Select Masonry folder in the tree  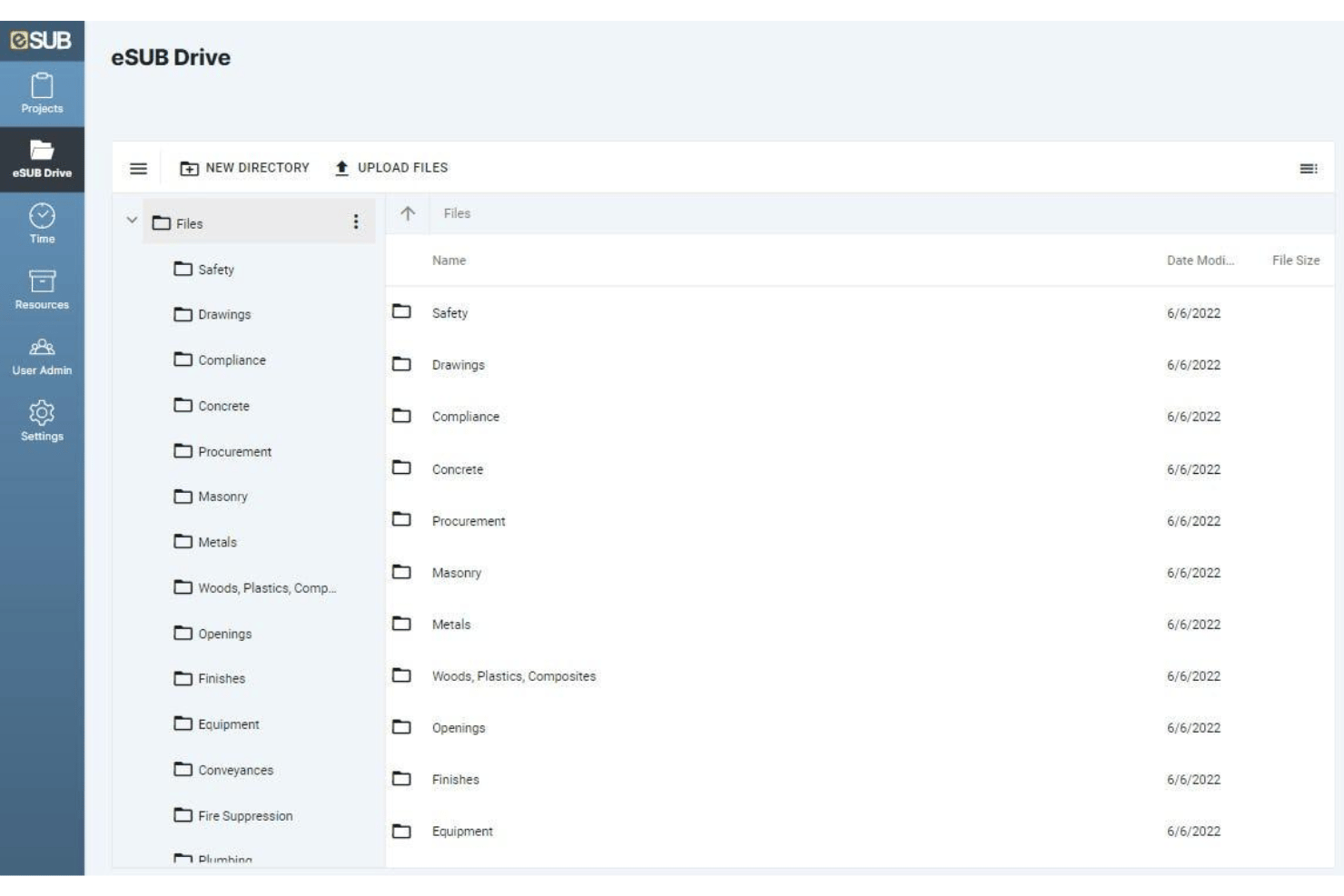coord(211,497)
